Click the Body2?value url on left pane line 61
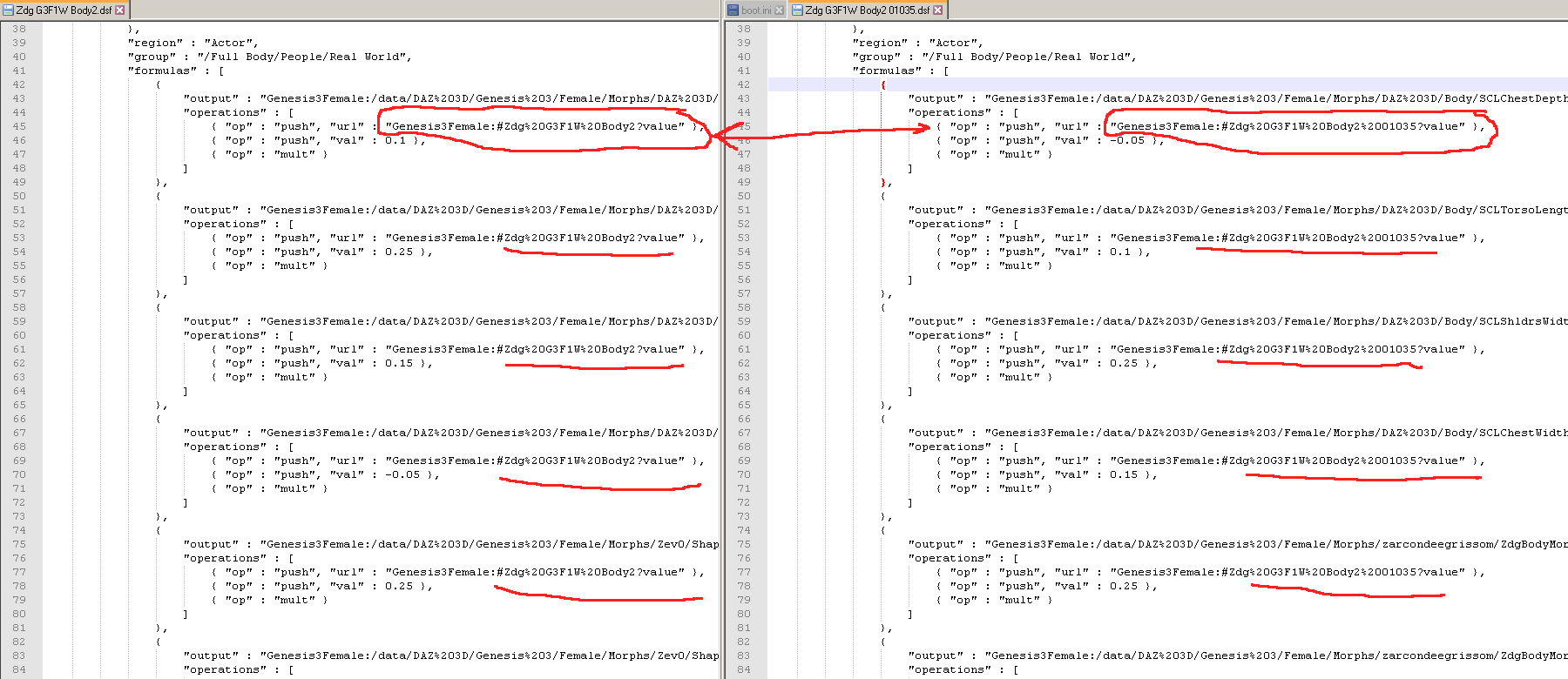Image resolution: width=1568 pixels, height=679 pixels. pyautogui.click(x=535, y=349)
